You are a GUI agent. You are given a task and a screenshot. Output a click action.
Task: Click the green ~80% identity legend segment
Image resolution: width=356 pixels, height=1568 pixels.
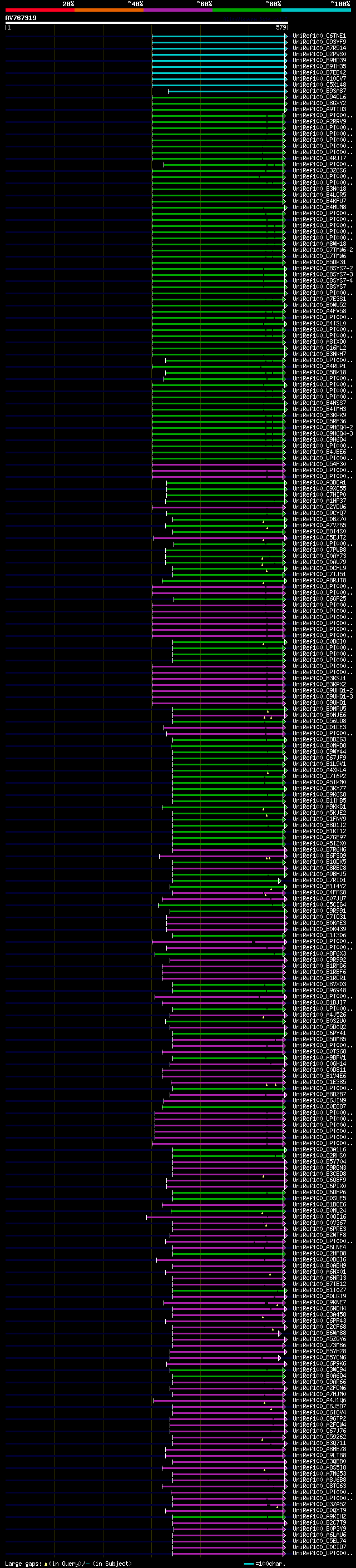tap(247, 10)
